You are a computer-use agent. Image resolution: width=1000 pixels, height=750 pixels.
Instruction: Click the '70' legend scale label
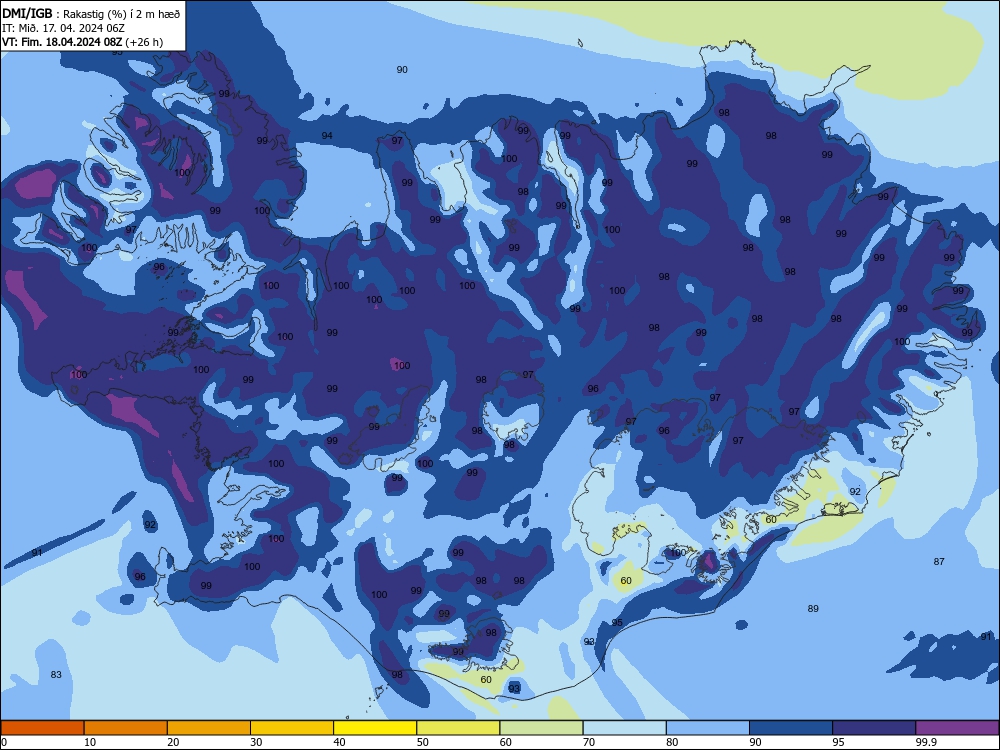coord(589,742)
